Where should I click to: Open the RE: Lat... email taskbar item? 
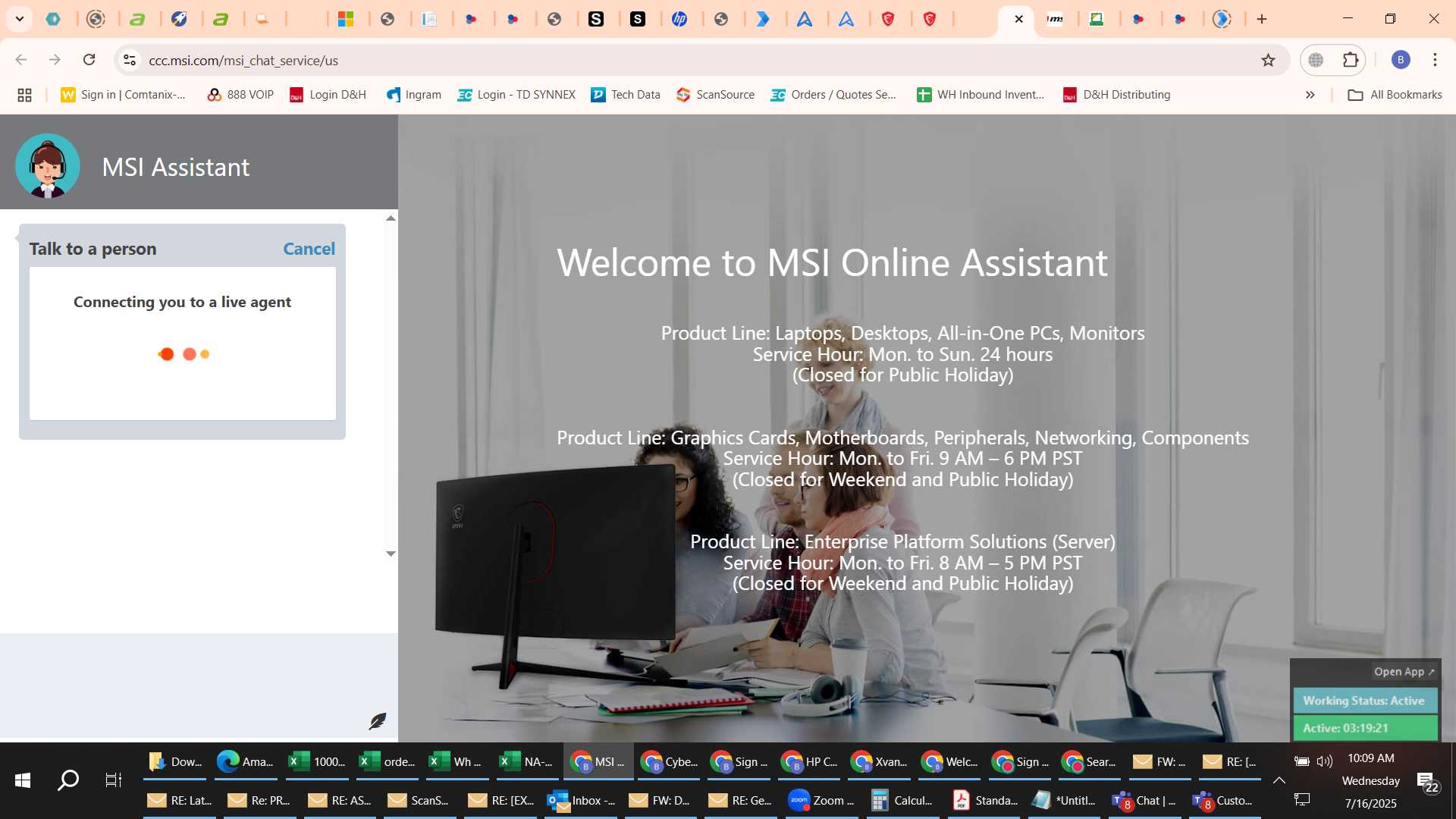click(x=180, y=801)
